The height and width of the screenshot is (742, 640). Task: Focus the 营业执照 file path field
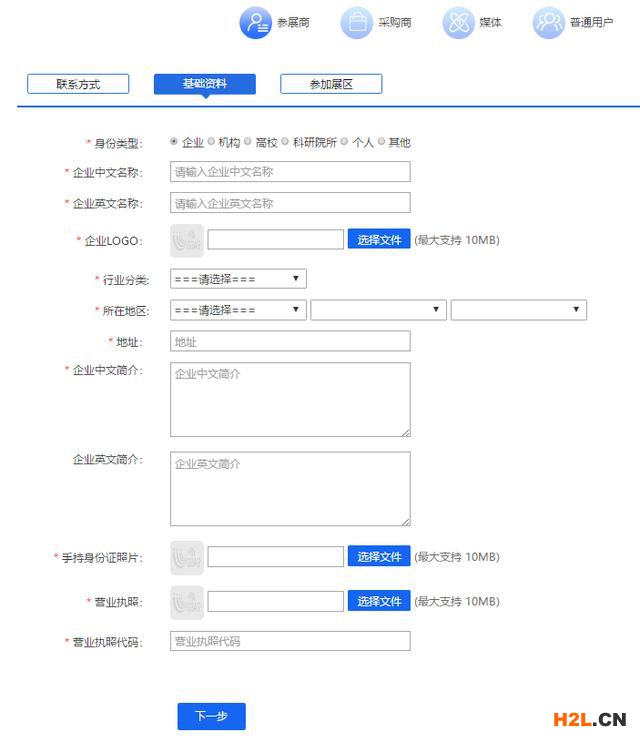click(276, 601)
